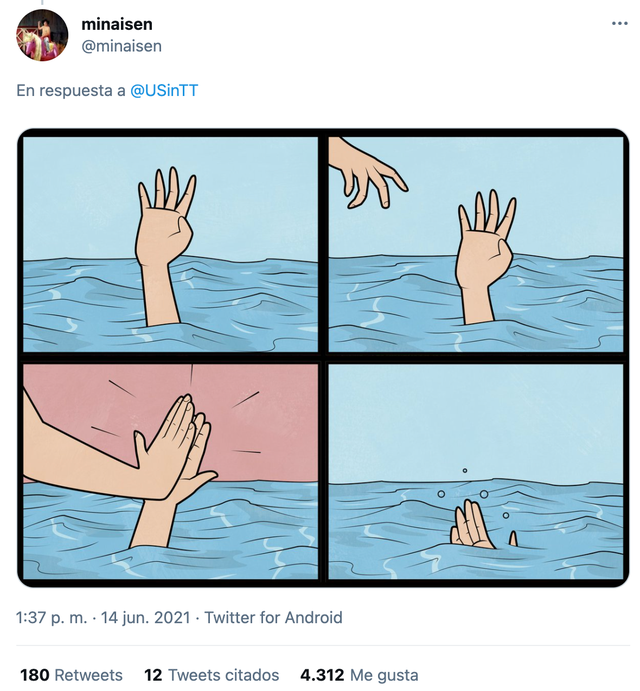Open the 1:37 p. m. timestamp link

(x=52, y=617)
